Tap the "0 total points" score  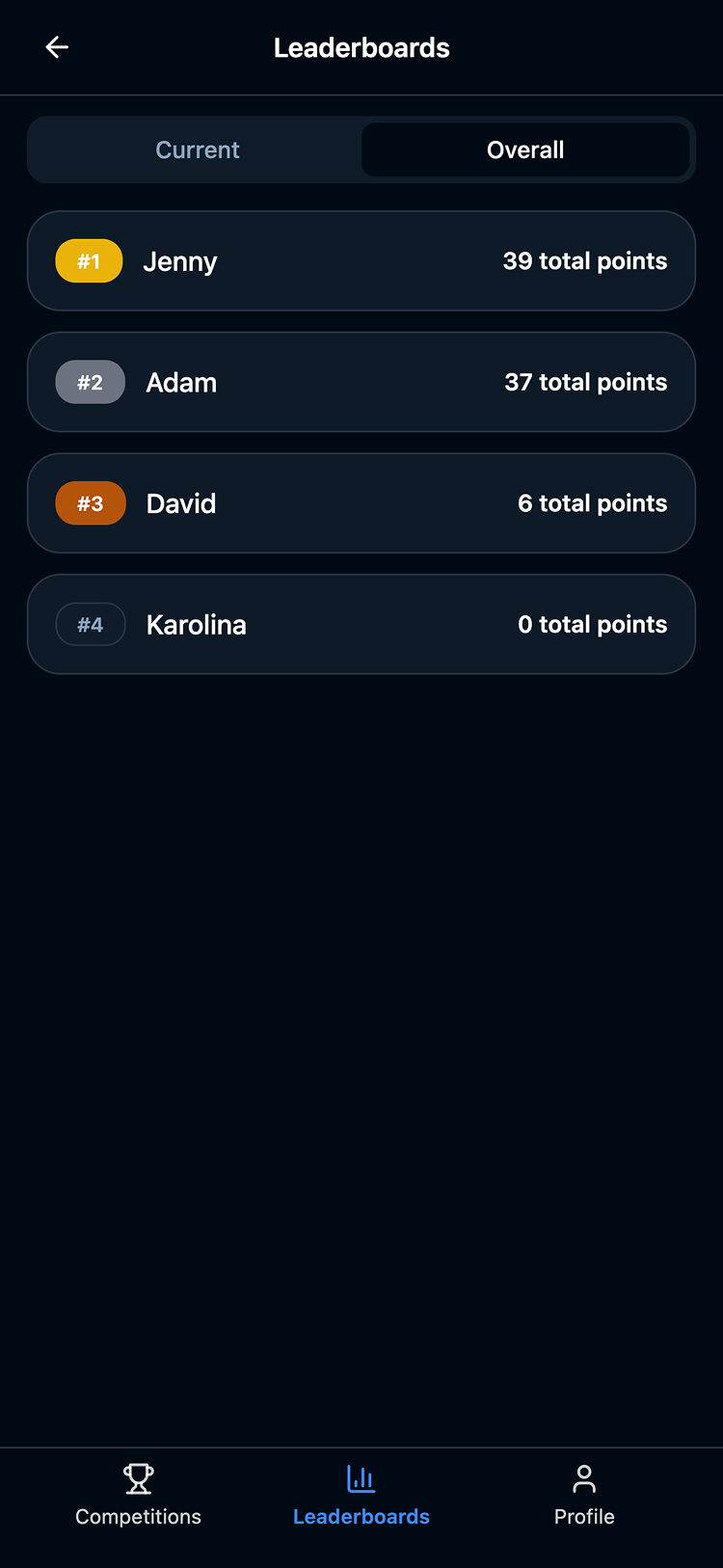pos(592,625)
